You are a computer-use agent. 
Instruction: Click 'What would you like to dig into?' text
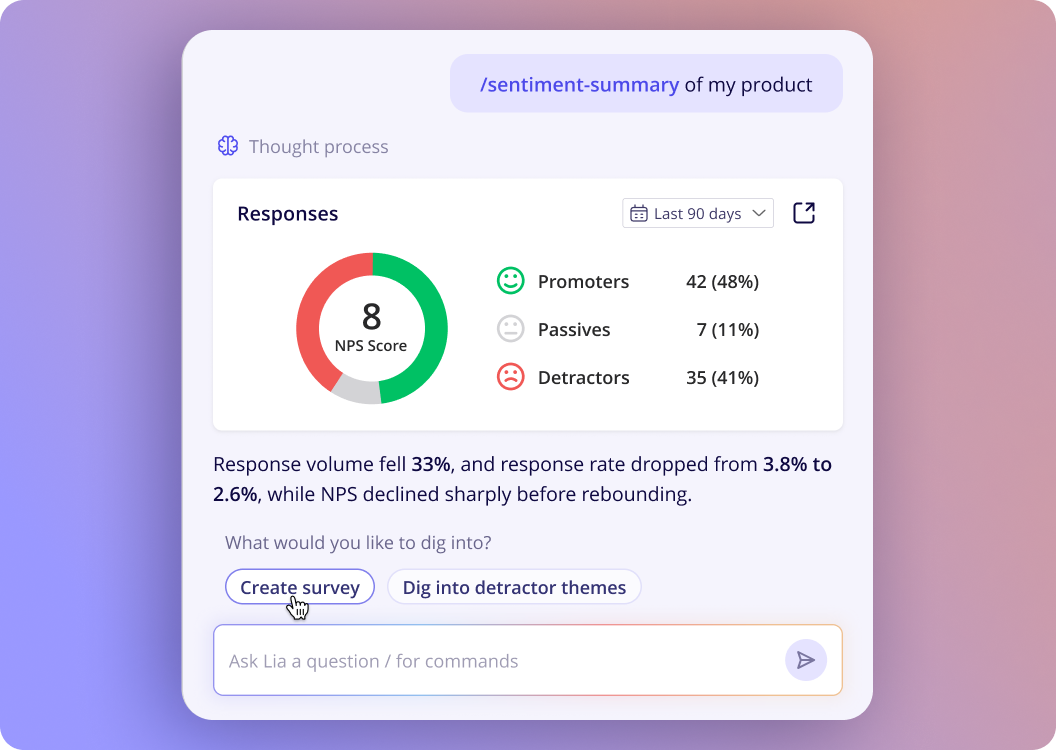[x=358, y=543]
